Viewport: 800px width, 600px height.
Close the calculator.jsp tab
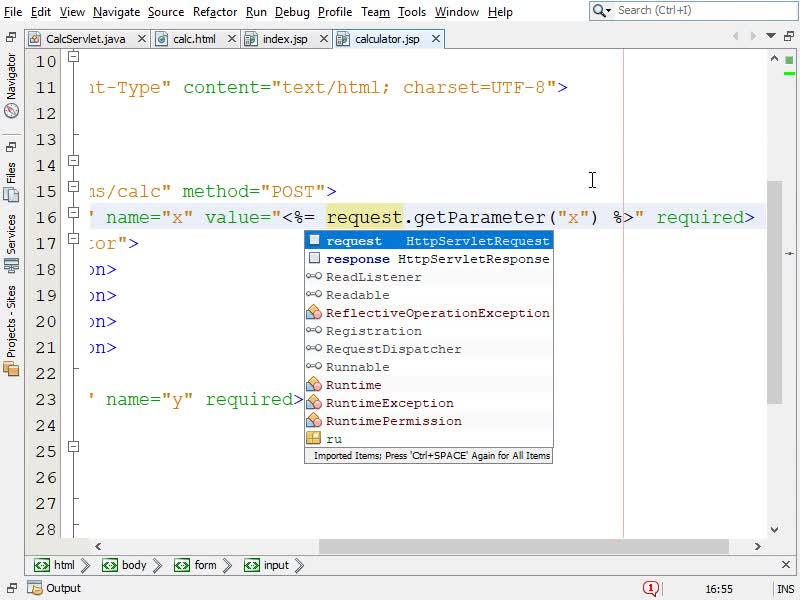click(x=436, y=39)
